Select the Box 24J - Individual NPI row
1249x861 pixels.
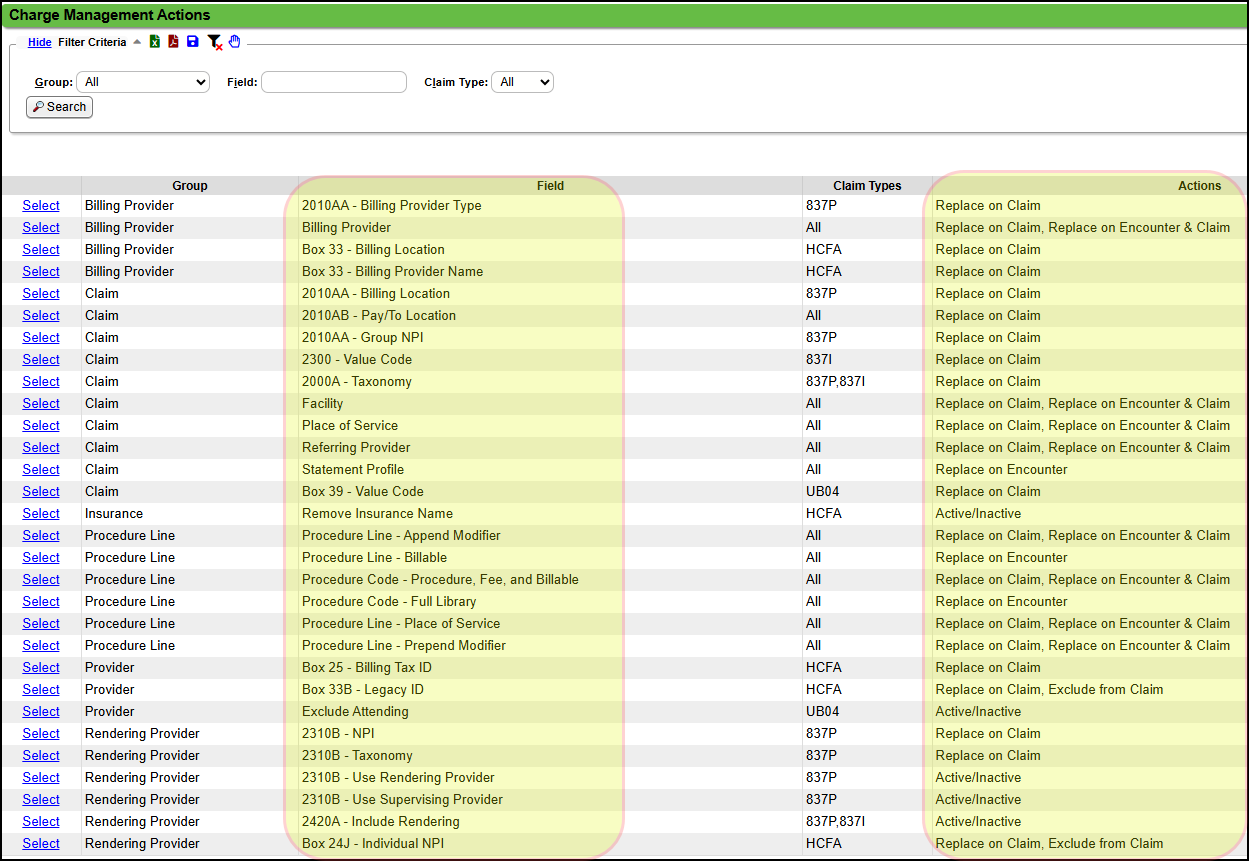(x=41, y=844)
